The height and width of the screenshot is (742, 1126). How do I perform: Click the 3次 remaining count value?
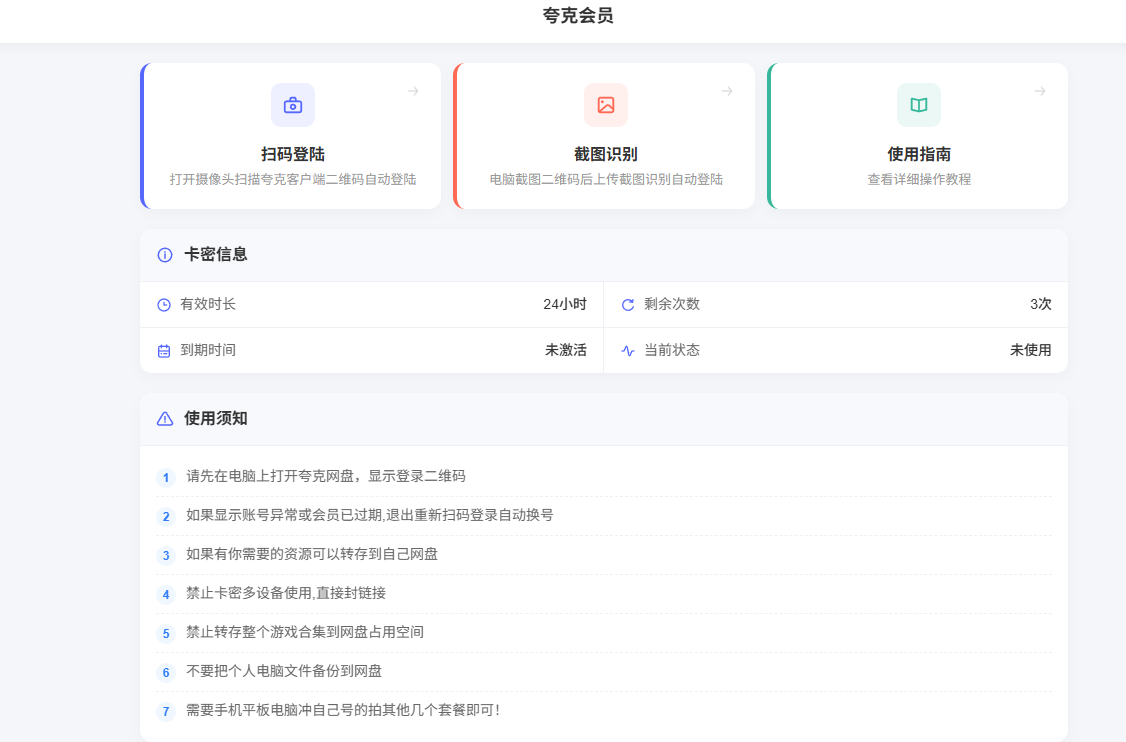tap(1040, 304)
